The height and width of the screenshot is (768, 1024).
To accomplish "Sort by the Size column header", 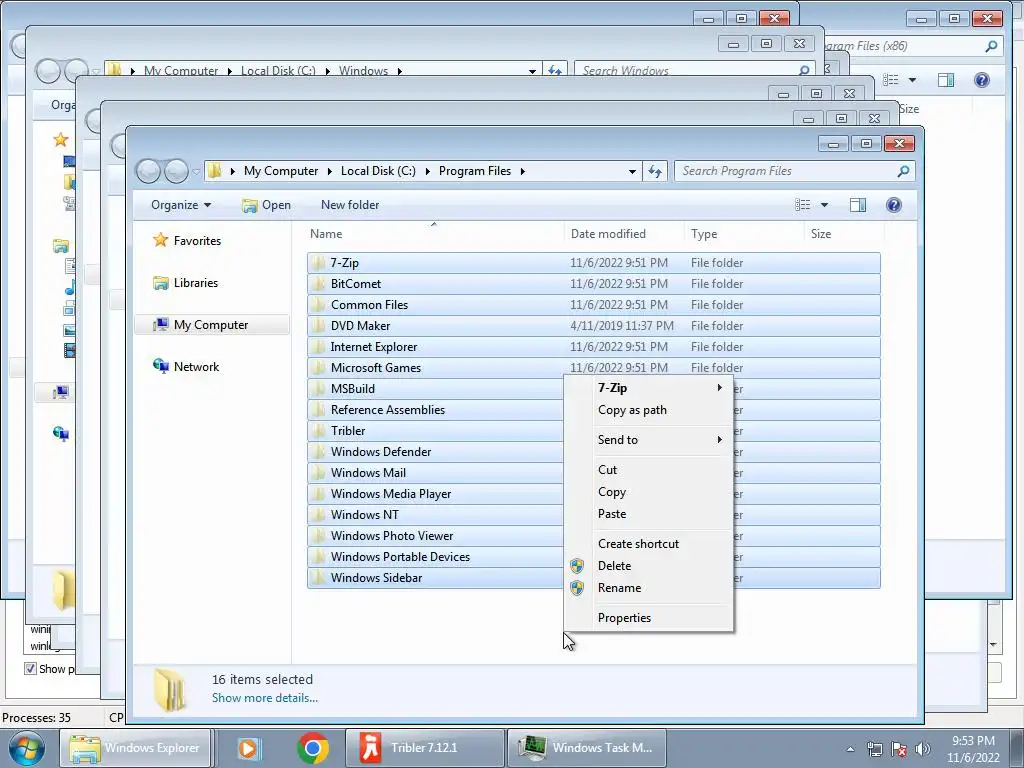I will coord(844,234).
